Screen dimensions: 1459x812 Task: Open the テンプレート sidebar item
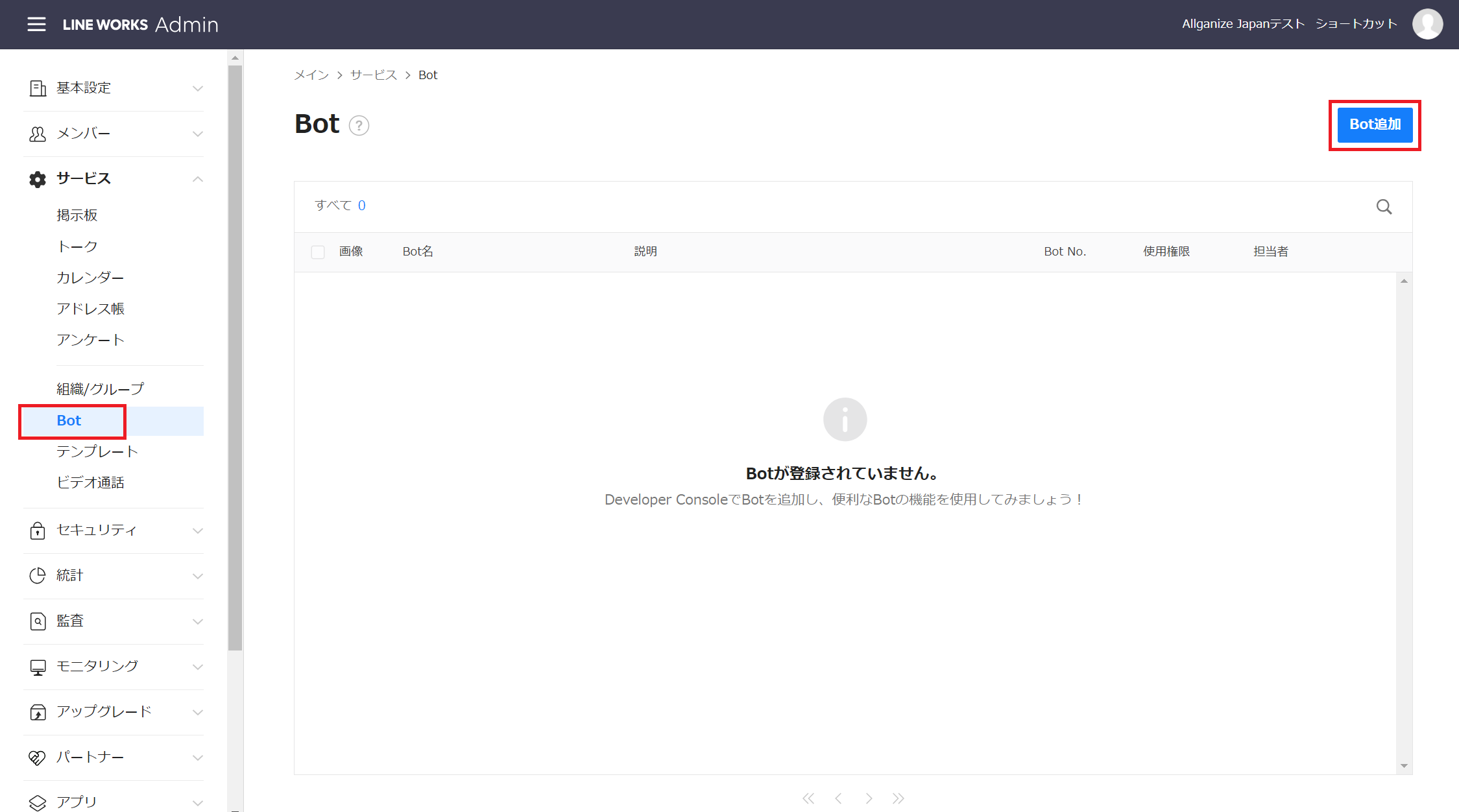[97, 451]
